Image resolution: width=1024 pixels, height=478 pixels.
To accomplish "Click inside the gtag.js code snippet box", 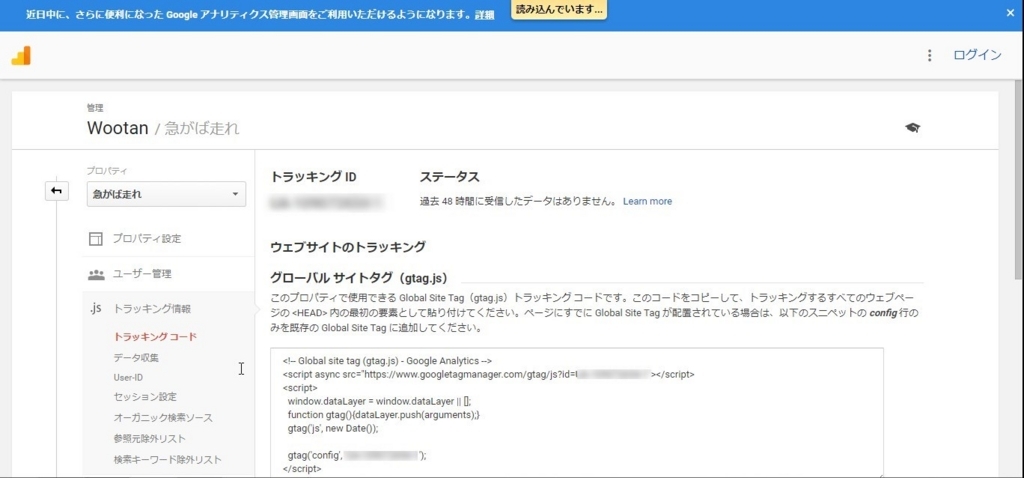I will tap(577, 413).
